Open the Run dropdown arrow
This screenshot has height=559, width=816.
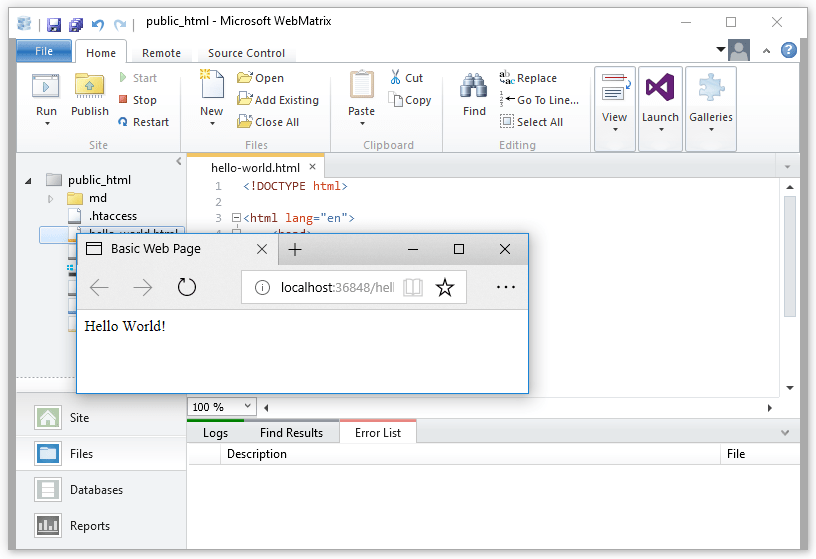click(x=47, y=124)
